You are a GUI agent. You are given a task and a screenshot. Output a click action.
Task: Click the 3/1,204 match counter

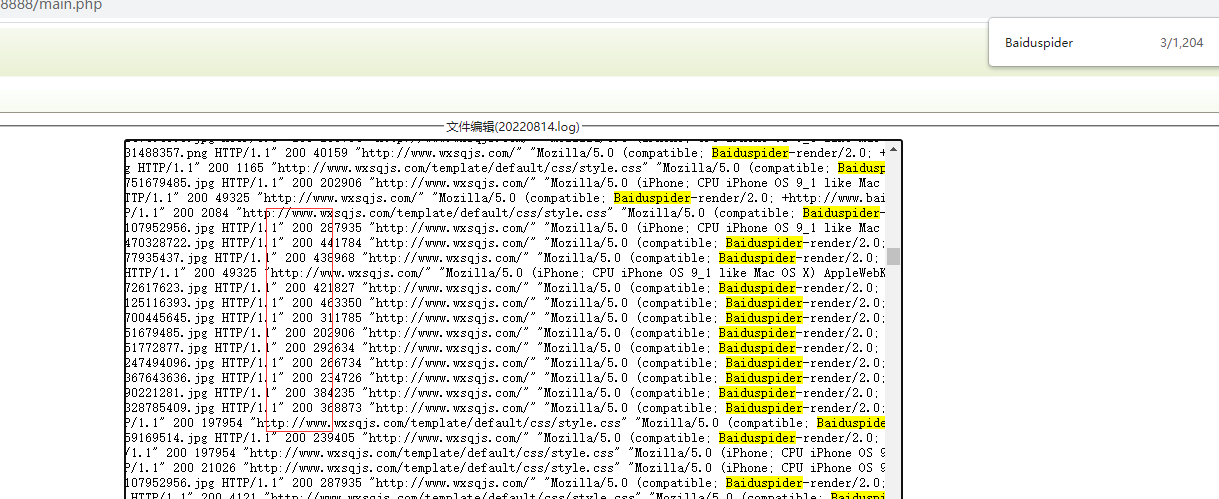tap(1181, 43)
